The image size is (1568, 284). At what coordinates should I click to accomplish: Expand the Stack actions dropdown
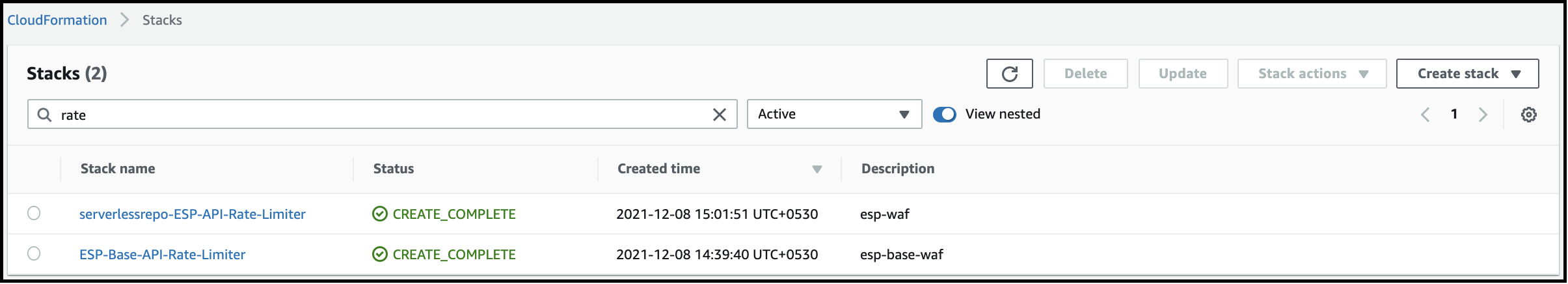click(1312, 74)
